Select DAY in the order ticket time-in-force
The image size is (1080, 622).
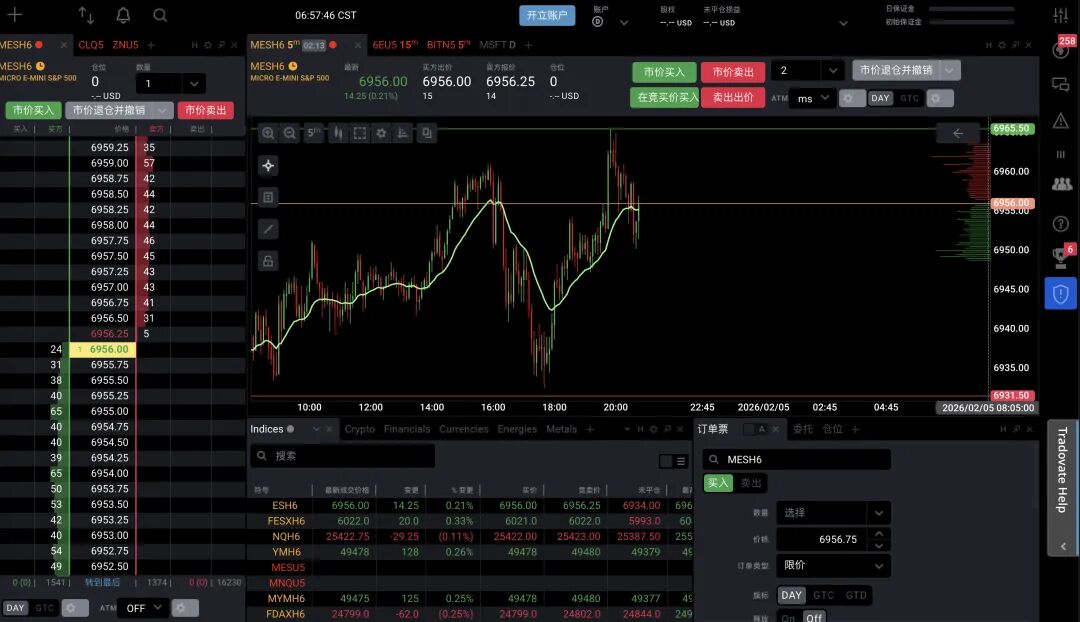coord(791,595)
